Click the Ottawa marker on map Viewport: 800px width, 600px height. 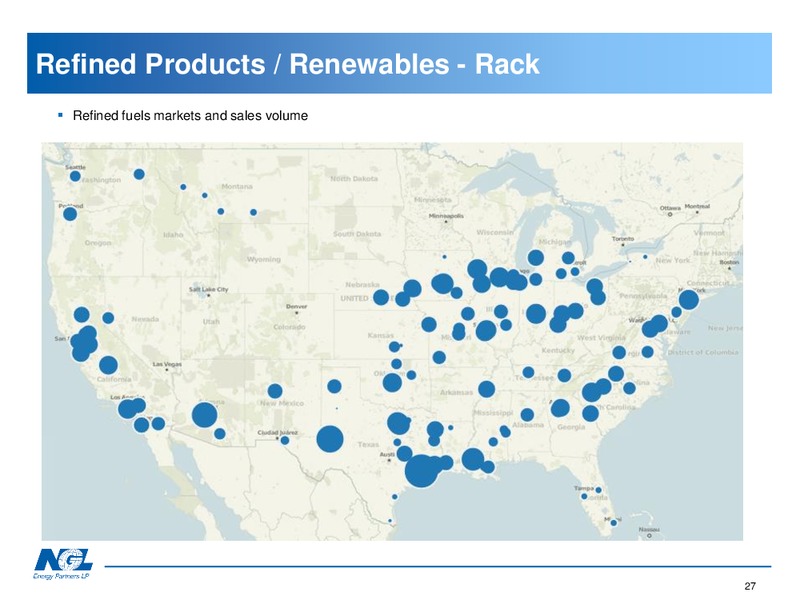tap(670, 214)
